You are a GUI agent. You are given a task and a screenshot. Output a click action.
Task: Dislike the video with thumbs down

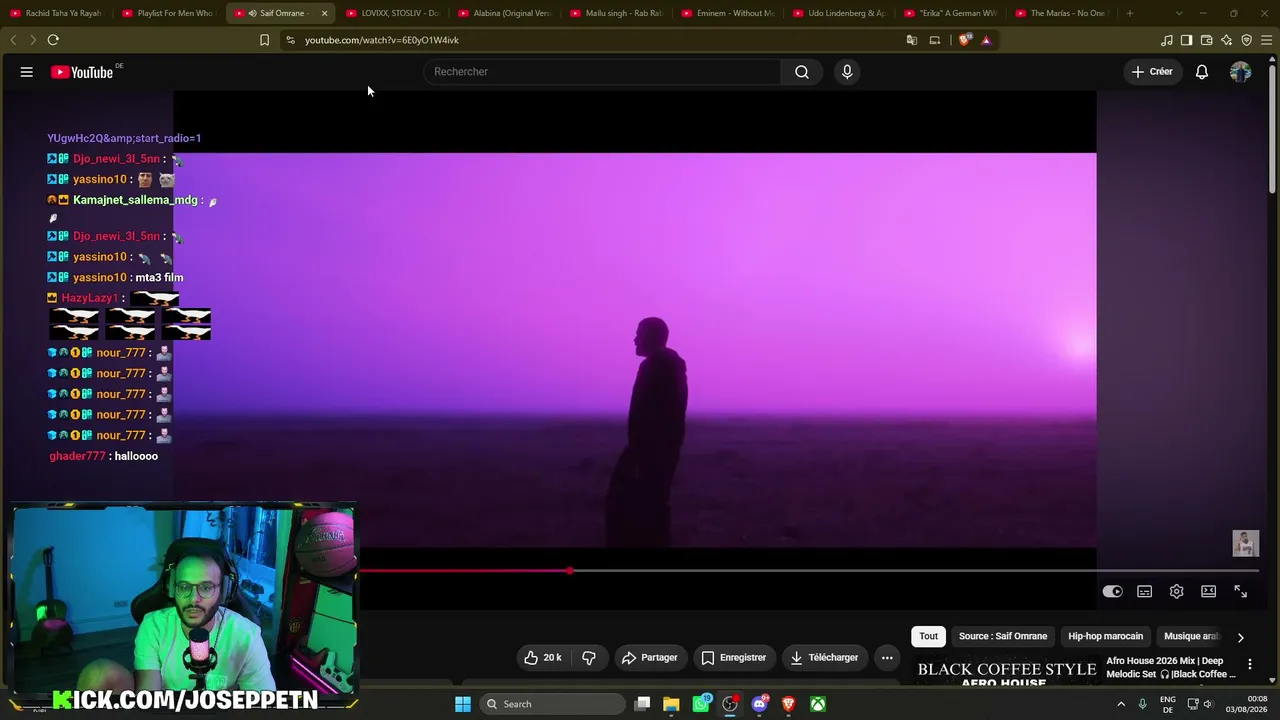click(x=589, y=658)
